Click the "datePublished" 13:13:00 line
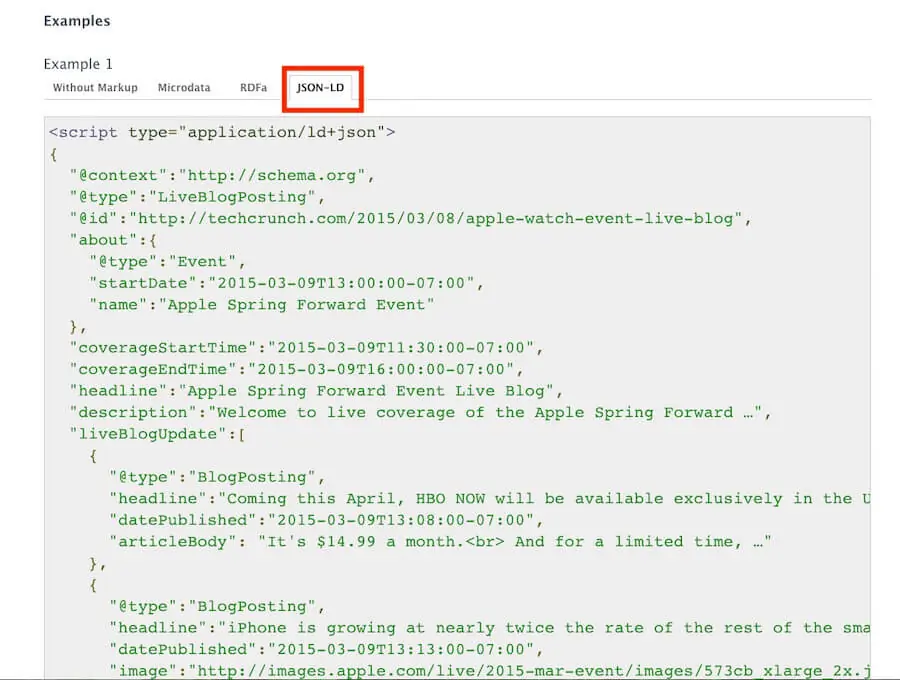The image size is (900, 680). pos(326,650)
